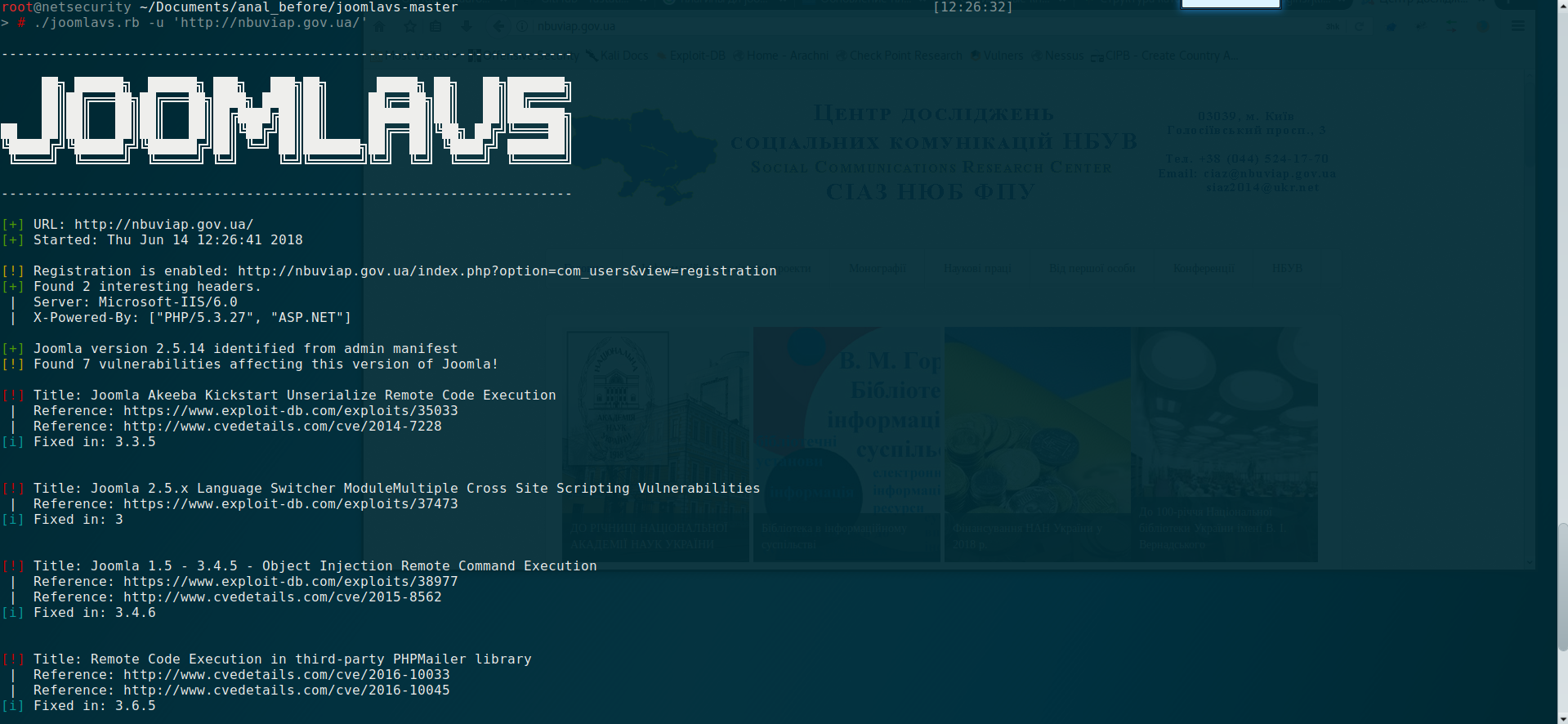Viewport: 1568px width, 724px height.
Task: Open the Home - Arachni bookmark
Action: point(781,56)
